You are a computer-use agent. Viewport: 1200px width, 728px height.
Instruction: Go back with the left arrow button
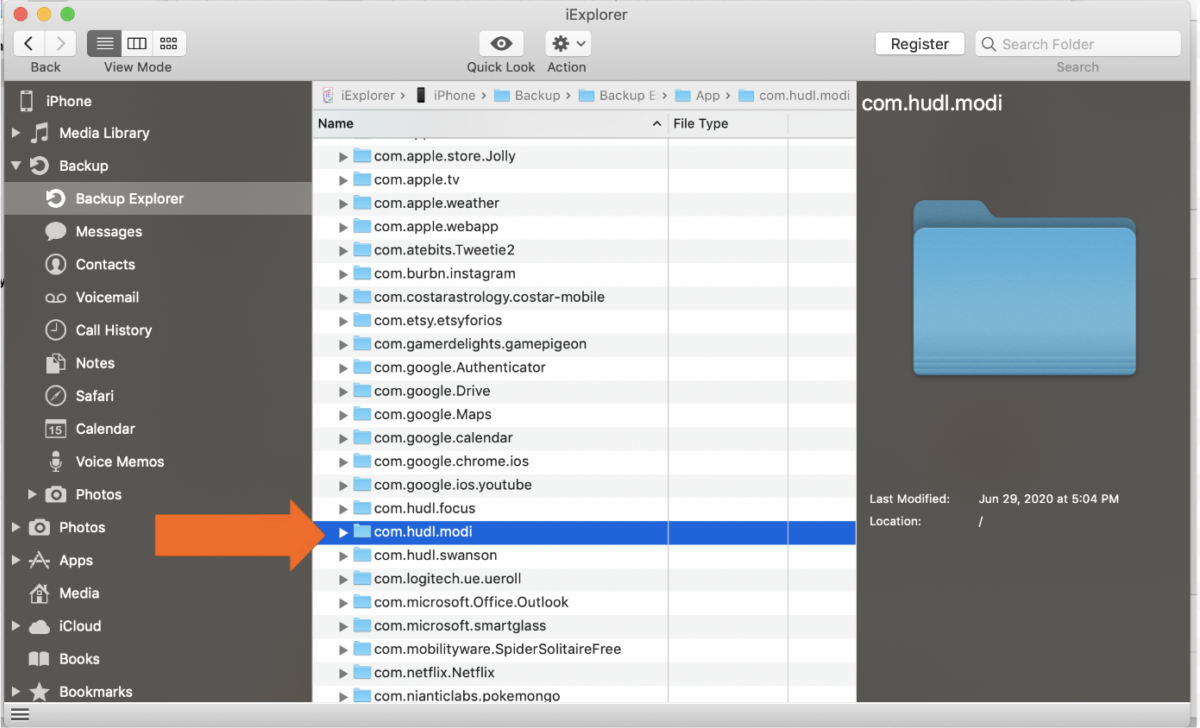(30, 43)
